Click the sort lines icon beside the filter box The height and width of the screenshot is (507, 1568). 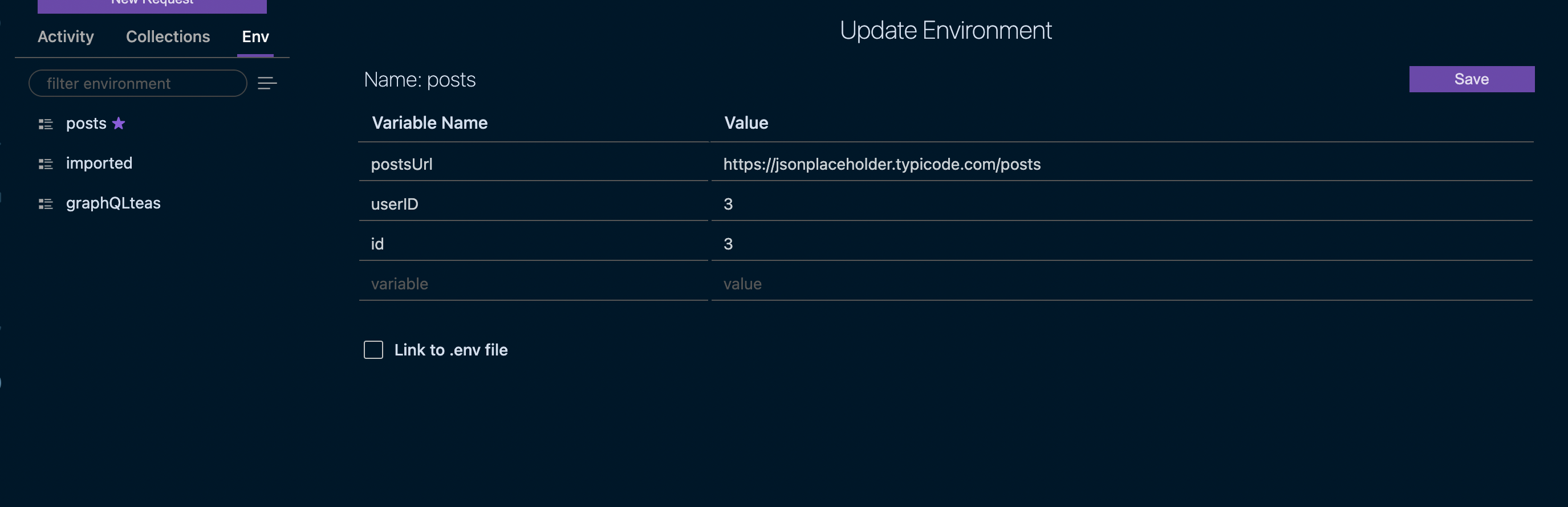point(266,83)
